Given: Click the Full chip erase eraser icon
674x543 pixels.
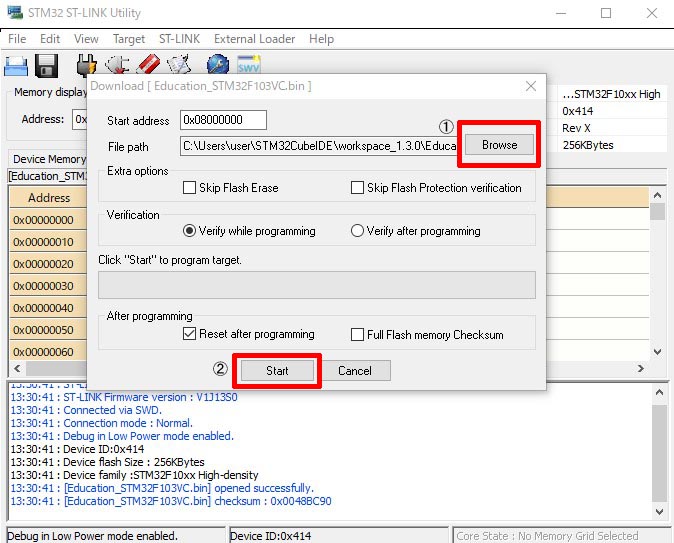Looking at the screenshot, I should (x=148, y=64).
